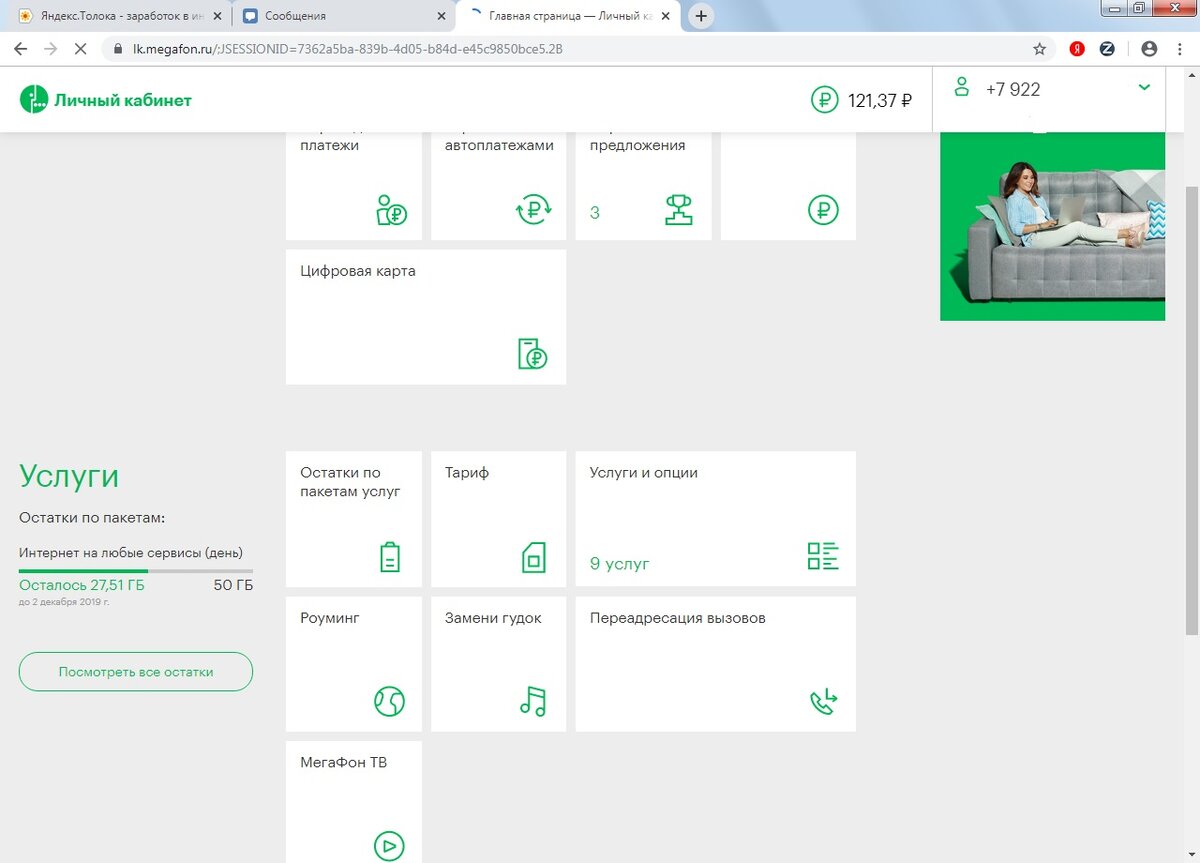Open Остатки по пакетам услуг tile title
The width and height of the screenshot is (1200, 863).
(x=350, y=482)
